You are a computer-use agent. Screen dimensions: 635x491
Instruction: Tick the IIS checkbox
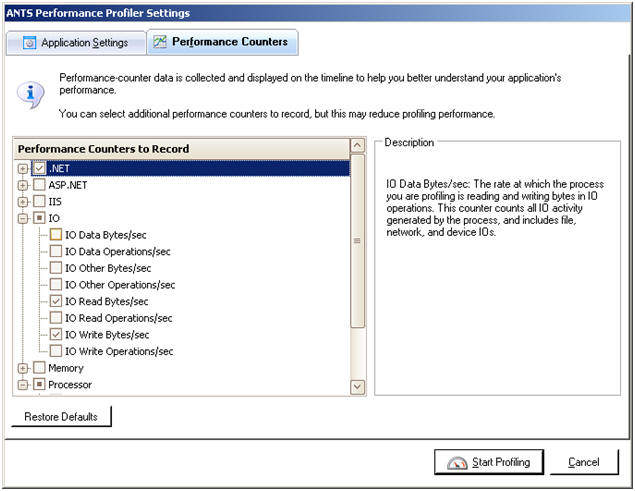[x=39, y=201]
